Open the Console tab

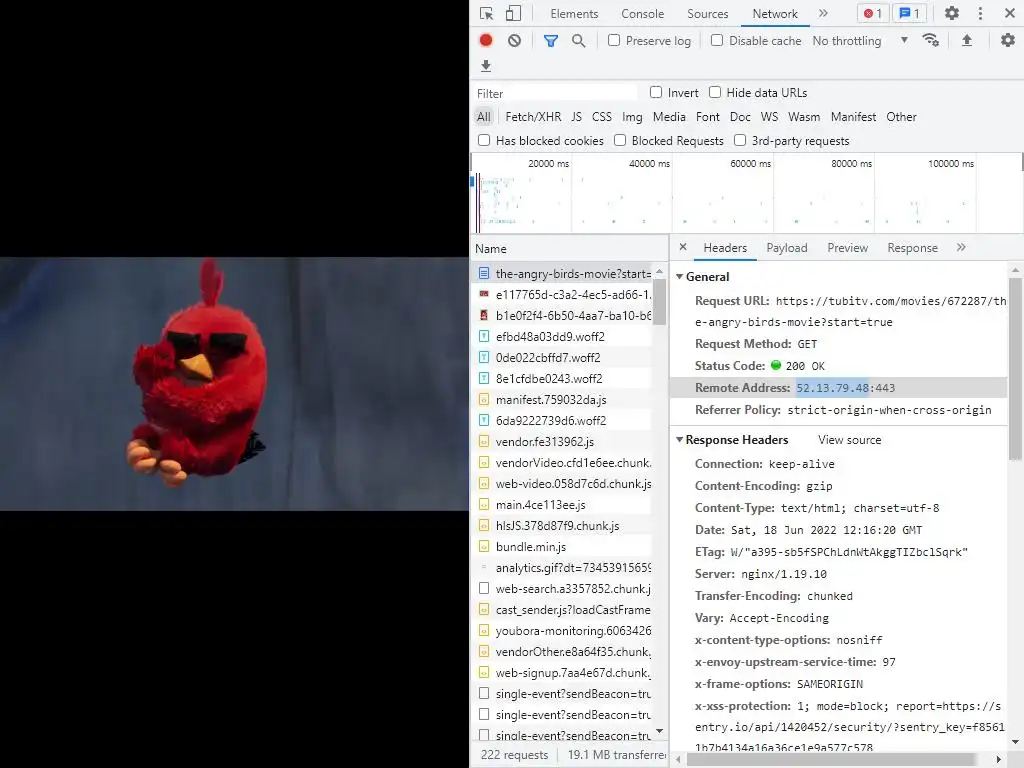pos(643,14)
